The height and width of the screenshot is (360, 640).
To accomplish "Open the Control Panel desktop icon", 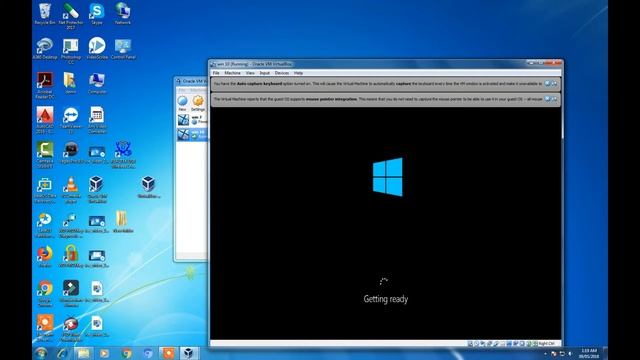I will click(123, 49).
